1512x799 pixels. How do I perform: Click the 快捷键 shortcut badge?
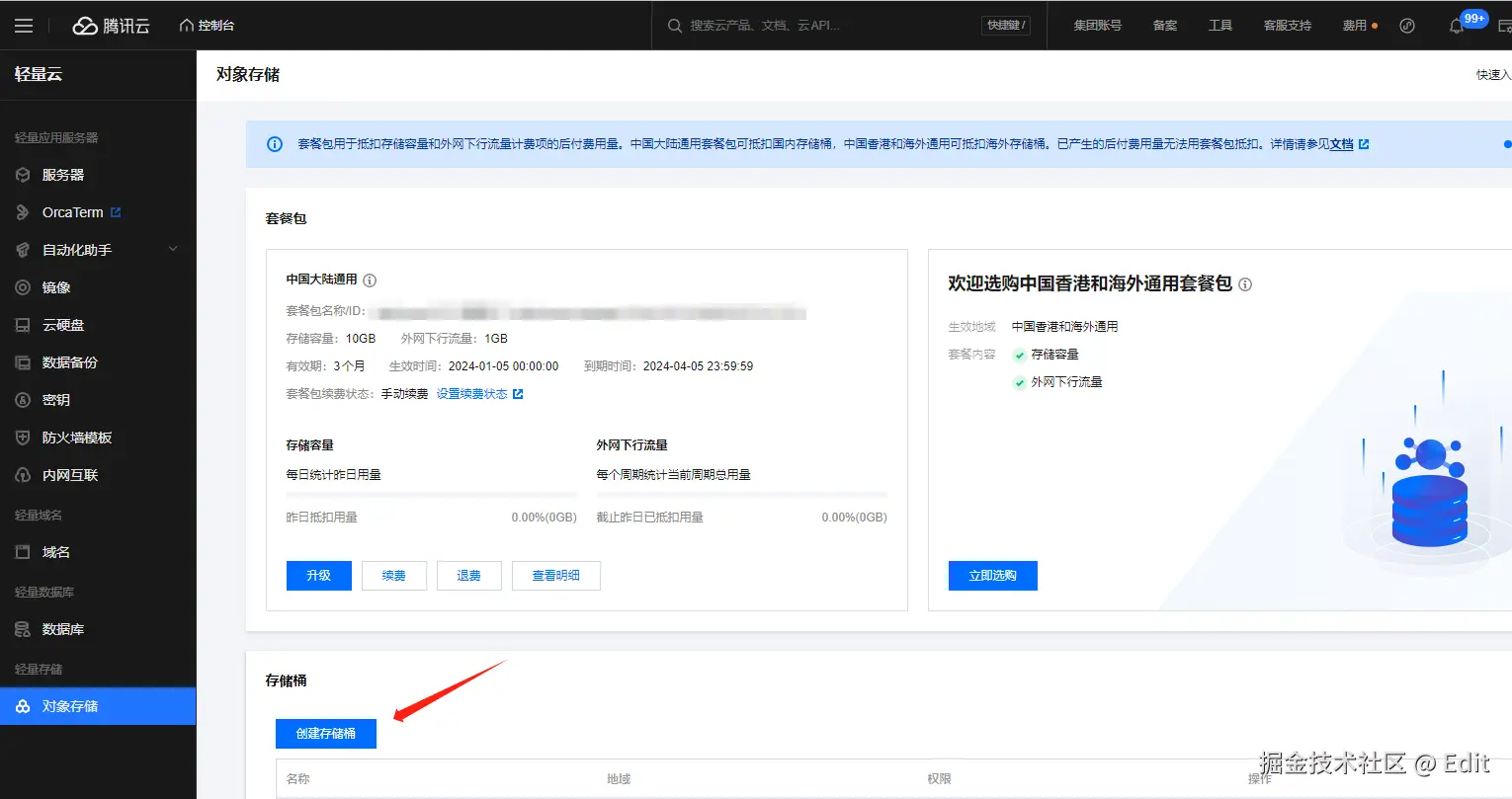pos(1006,26)
